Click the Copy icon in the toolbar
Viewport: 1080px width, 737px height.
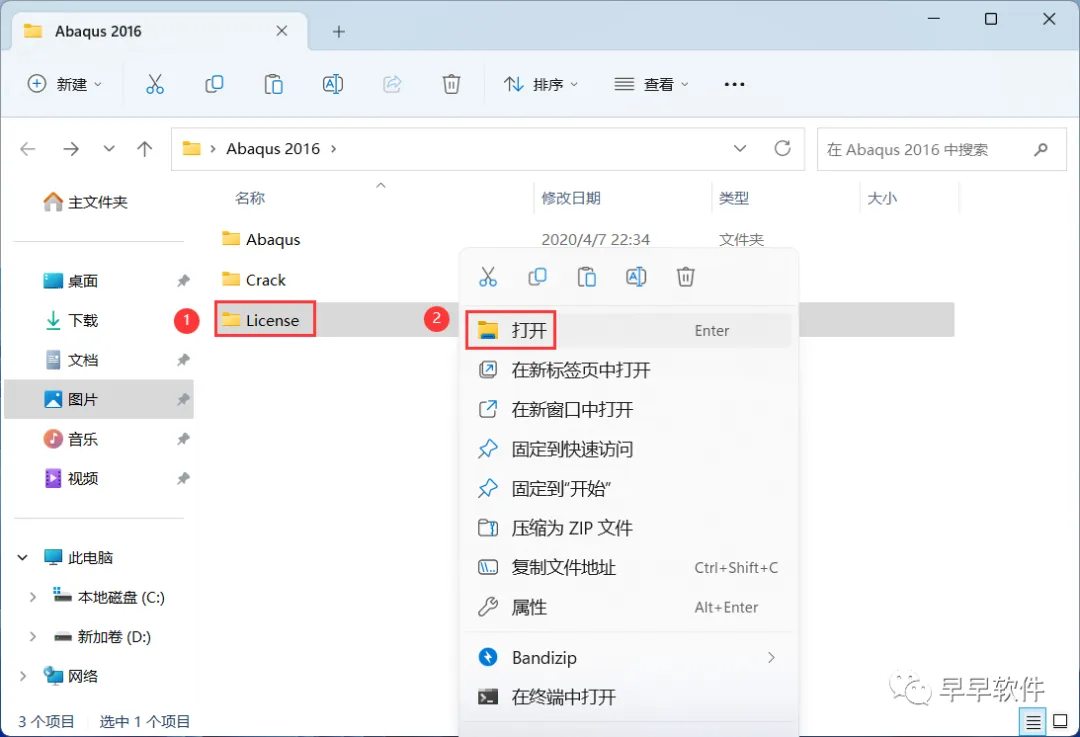point(214,84)
